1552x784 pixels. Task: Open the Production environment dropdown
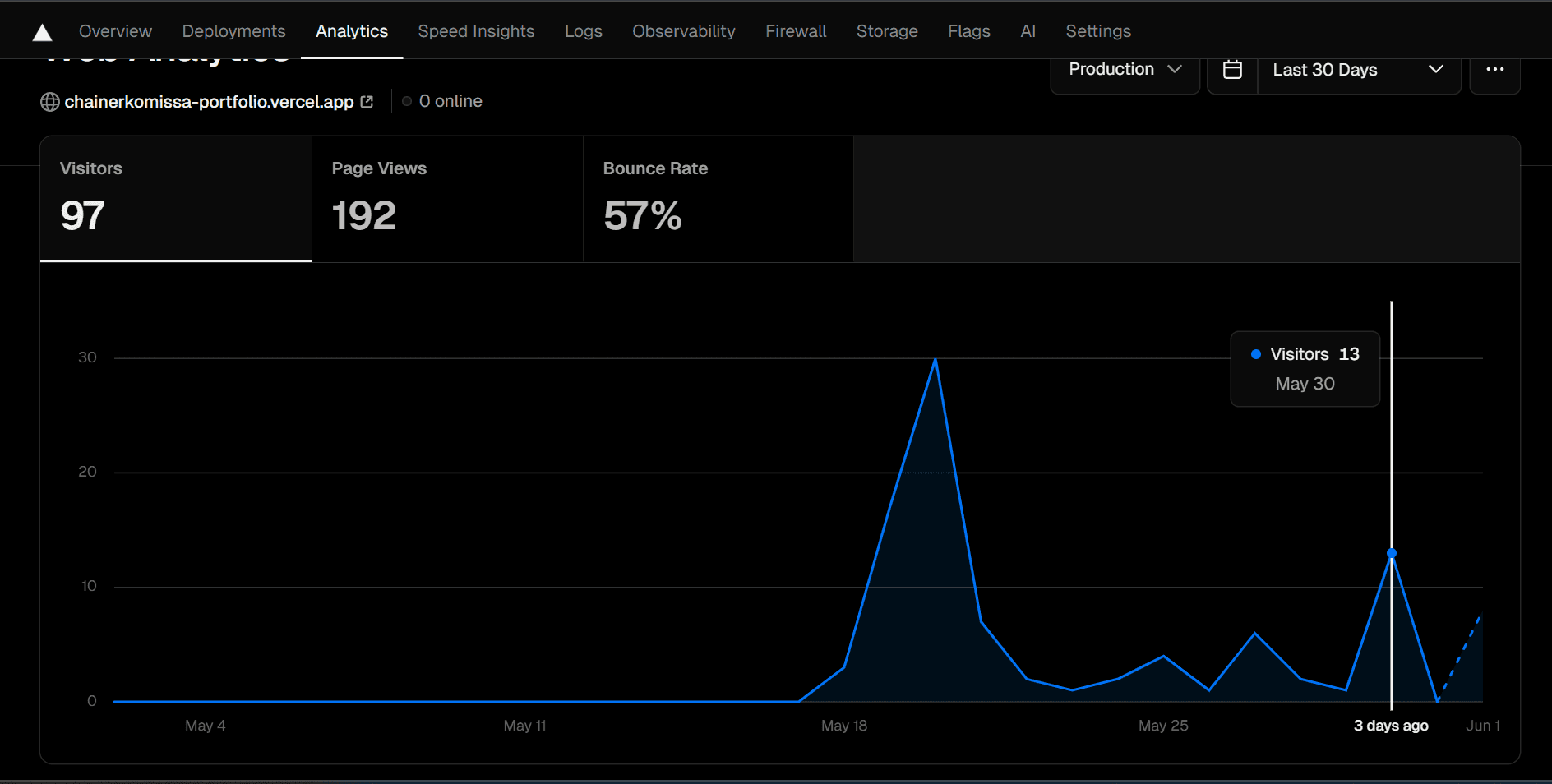(1125, 69)
